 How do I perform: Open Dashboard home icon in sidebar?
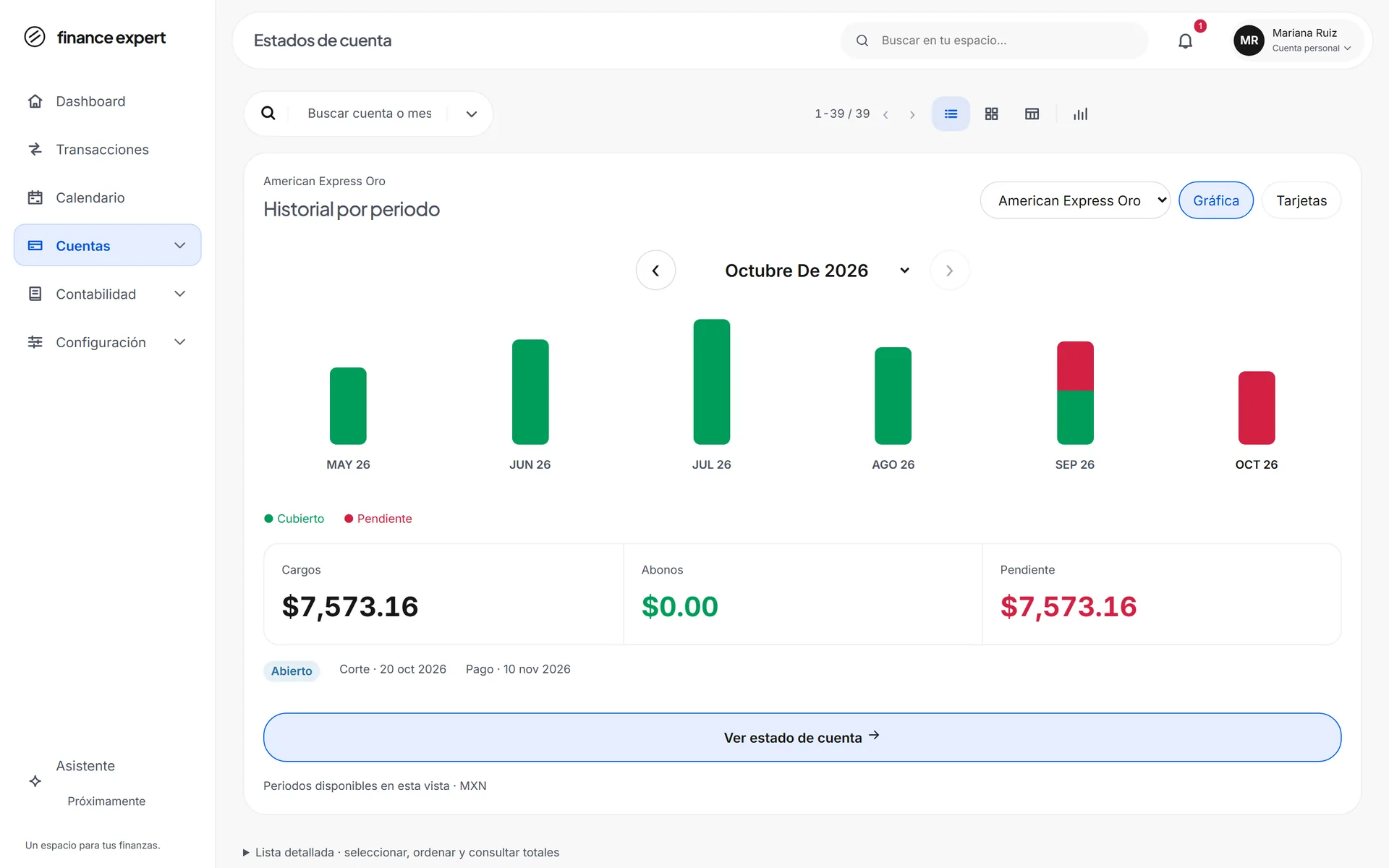pos(35,101)
